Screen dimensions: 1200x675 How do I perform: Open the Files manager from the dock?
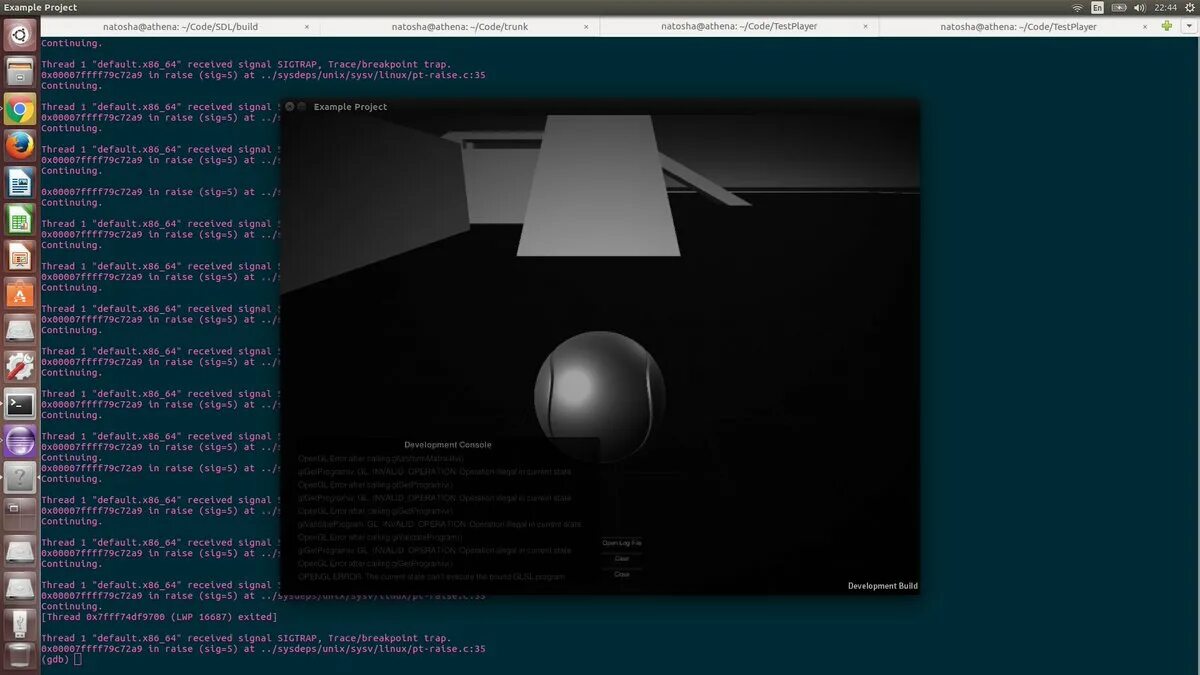[x=20, y=72]
